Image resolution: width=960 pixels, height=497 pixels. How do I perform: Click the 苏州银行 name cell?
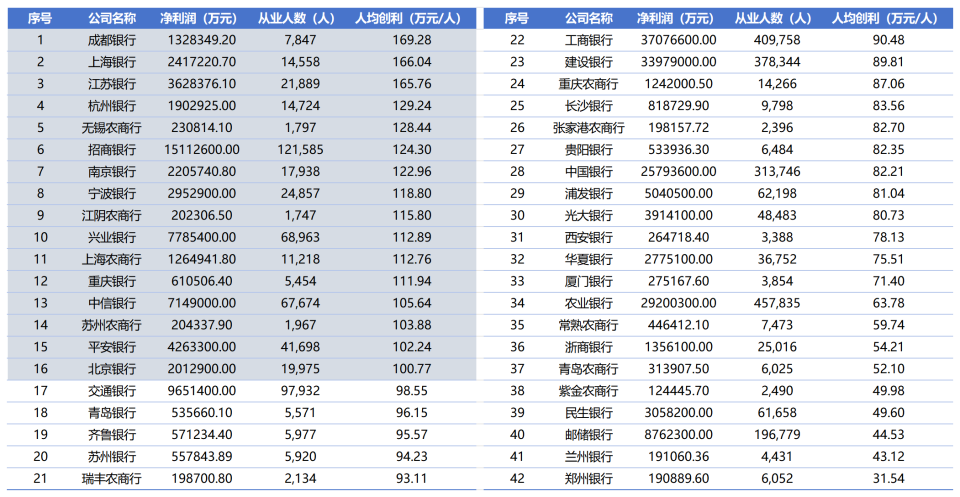[x=111, y=457]
